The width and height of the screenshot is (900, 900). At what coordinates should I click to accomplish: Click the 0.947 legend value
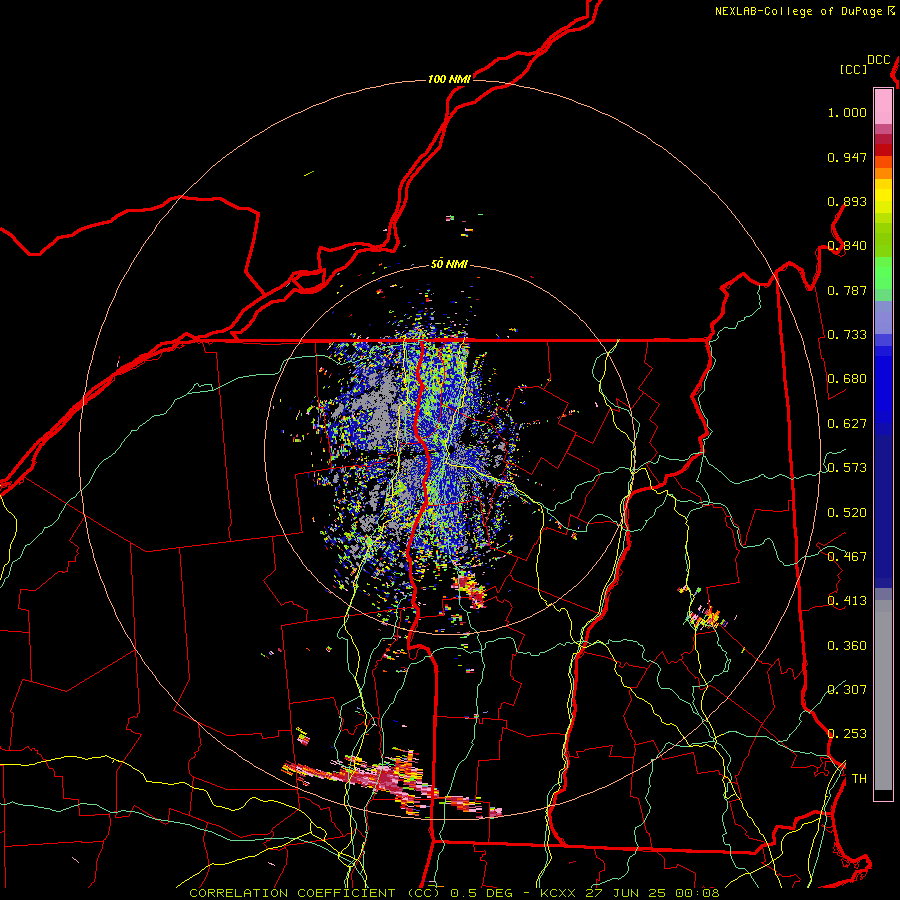pos(847,157)
